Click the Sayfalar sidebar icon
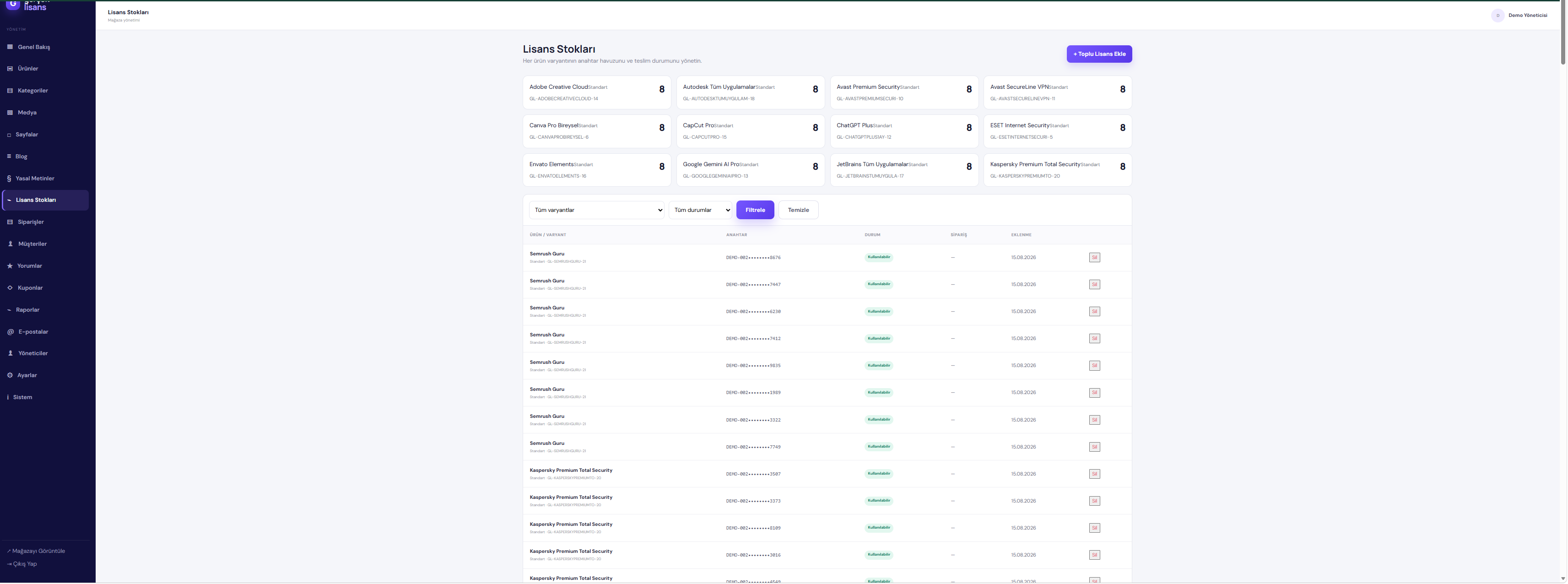The width and height of the screenshot is (1568, 584). tap(9, 135)
